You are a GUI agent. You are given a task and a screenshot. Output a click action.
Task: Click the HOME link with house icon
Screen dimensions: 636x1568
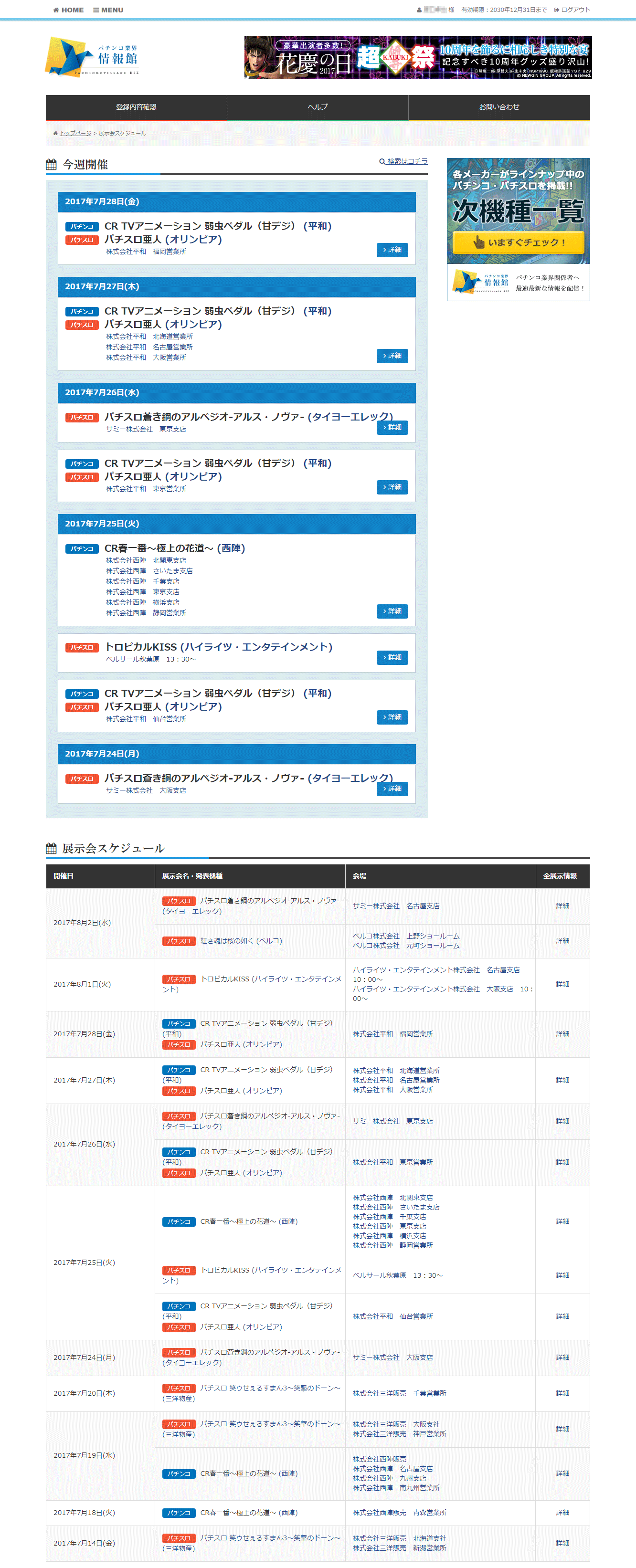click(68, 10)
